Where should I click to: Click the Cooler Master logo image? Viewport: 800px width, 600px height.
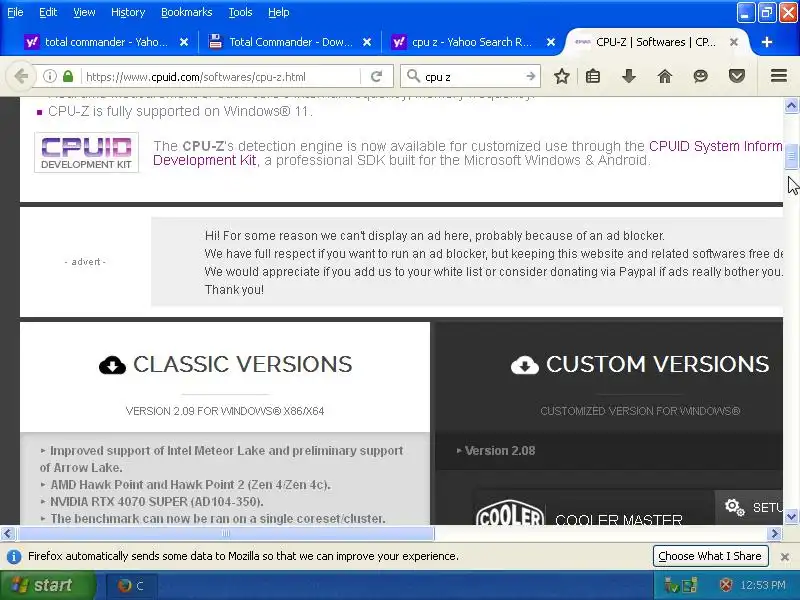pyautogui.click(x=510, y=512)
